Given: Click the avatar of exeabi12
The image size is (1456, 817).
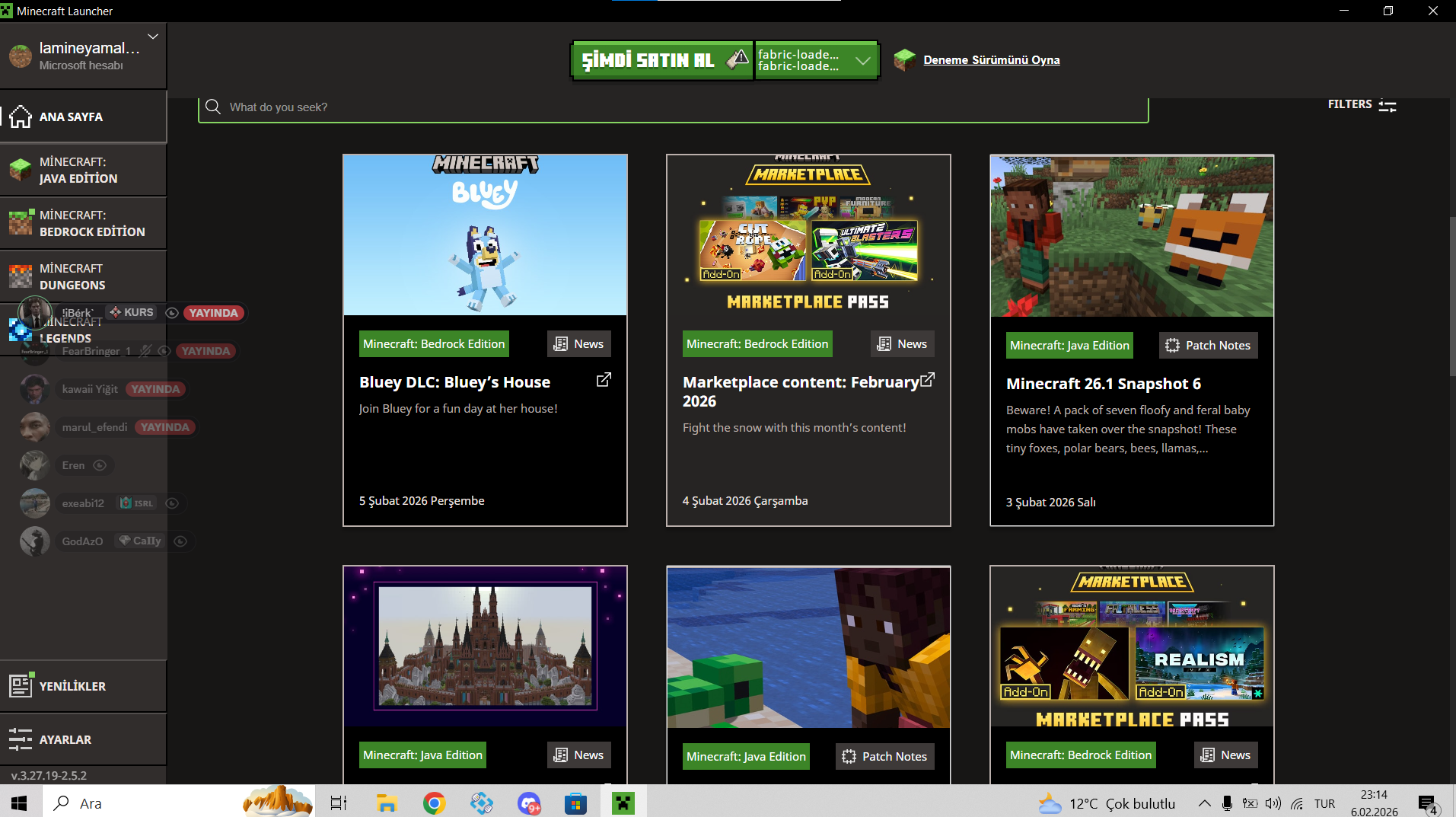Looking at the screenshot, I should point(35,503).
